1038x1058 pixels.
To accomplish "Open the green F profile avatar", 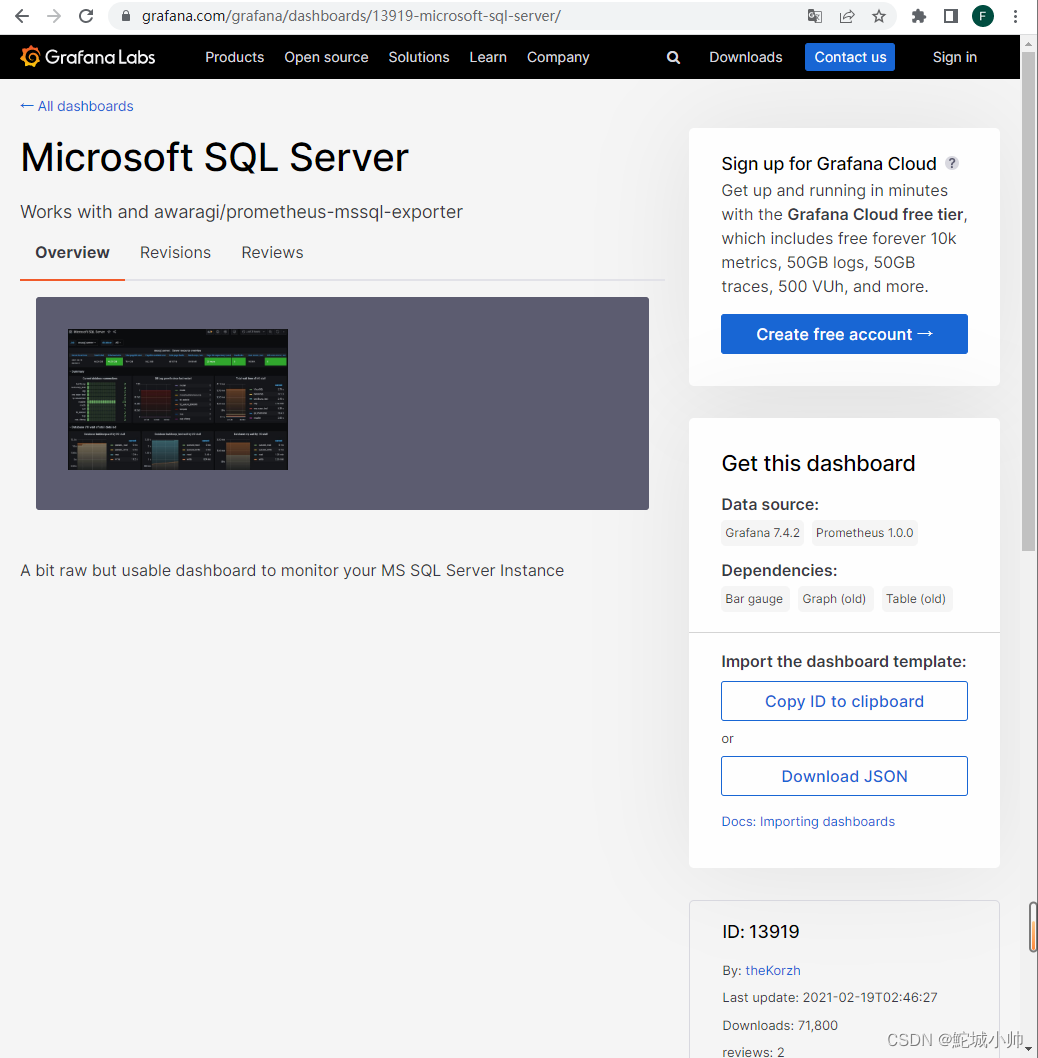I will 983,16.
